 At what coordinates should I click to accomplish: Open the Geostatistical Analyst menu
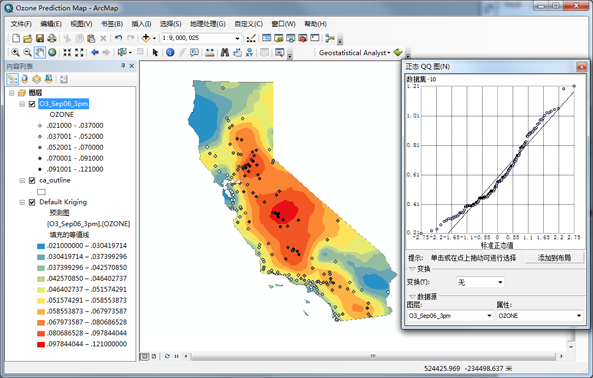[x=354, y=53]
